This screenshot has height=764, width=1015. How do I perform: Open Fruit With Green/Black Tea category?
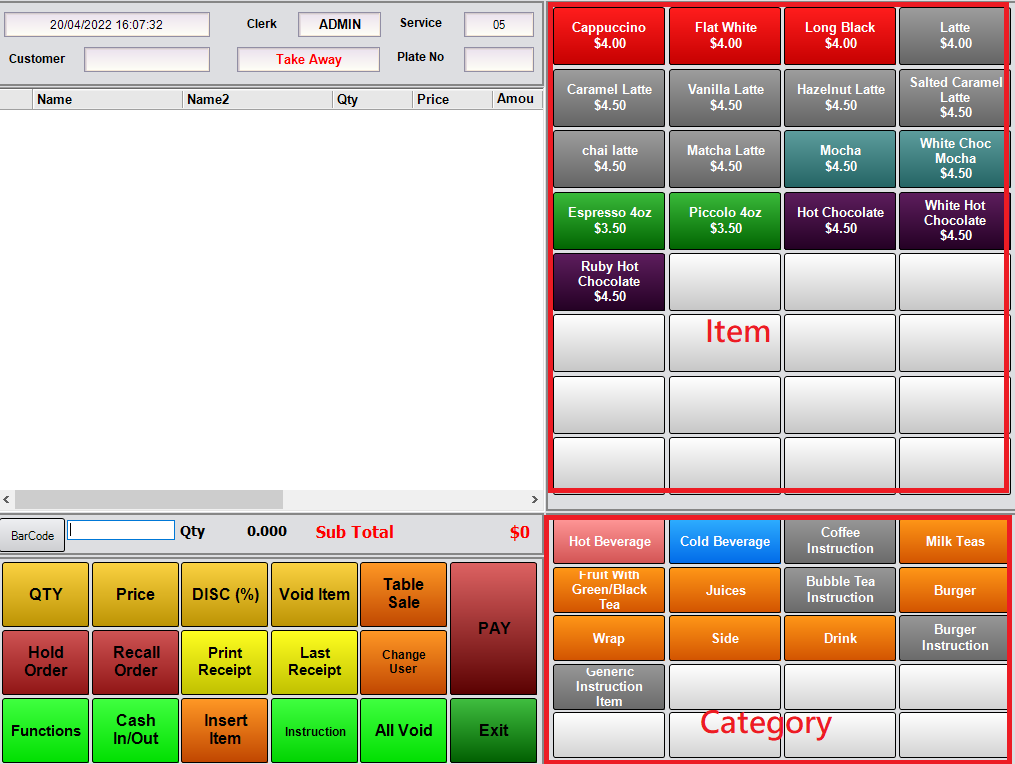point(609,590)
